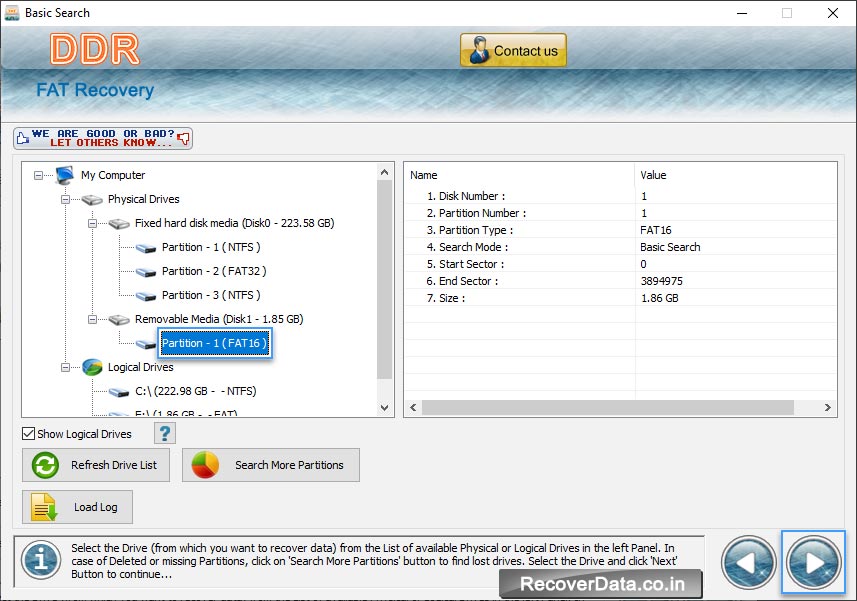
Task: Select Partition - 3 (NTFS) in tree
Action: click(211, 295)
